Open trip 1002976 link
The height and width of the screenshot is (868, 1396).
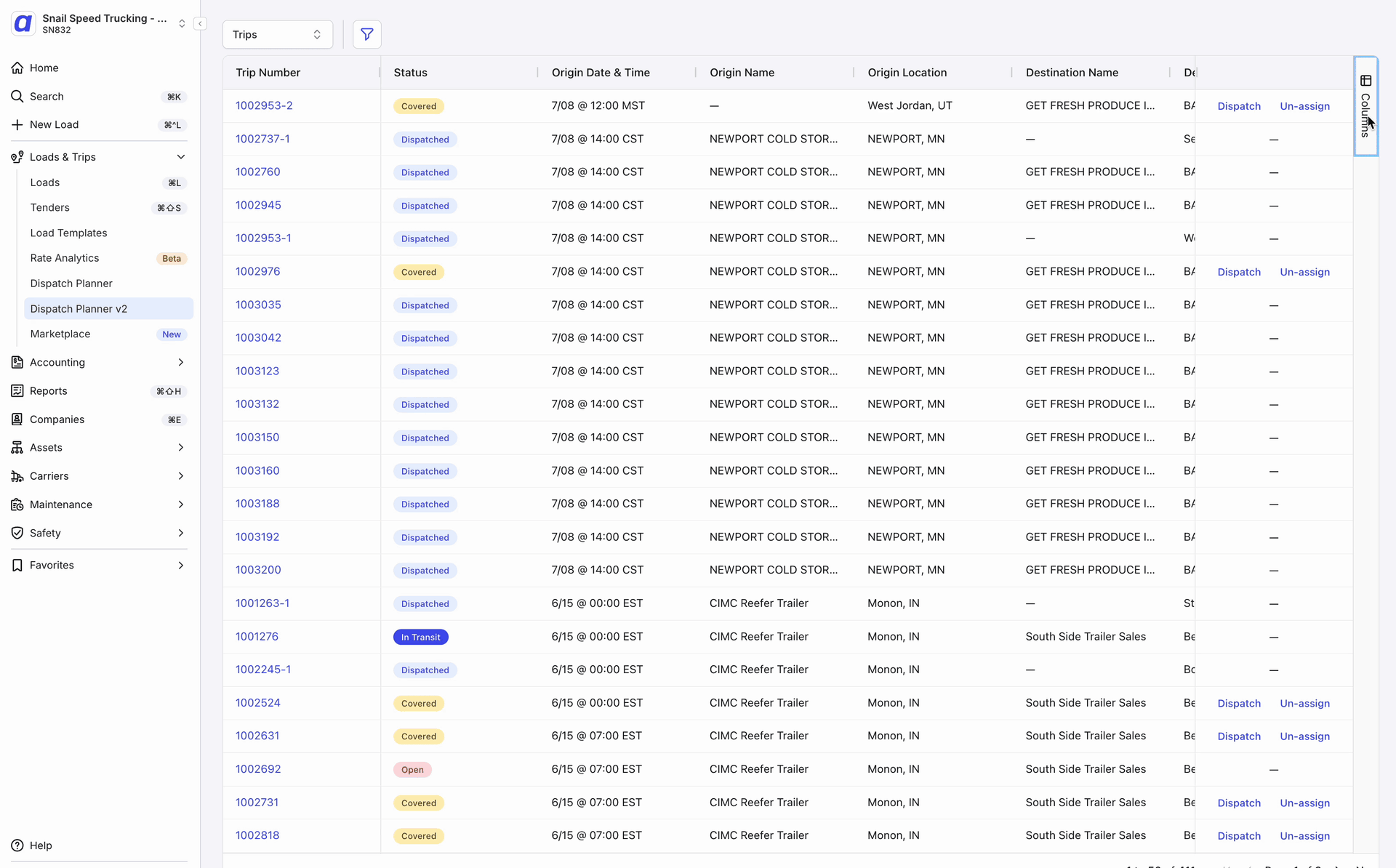pos(258,271)
